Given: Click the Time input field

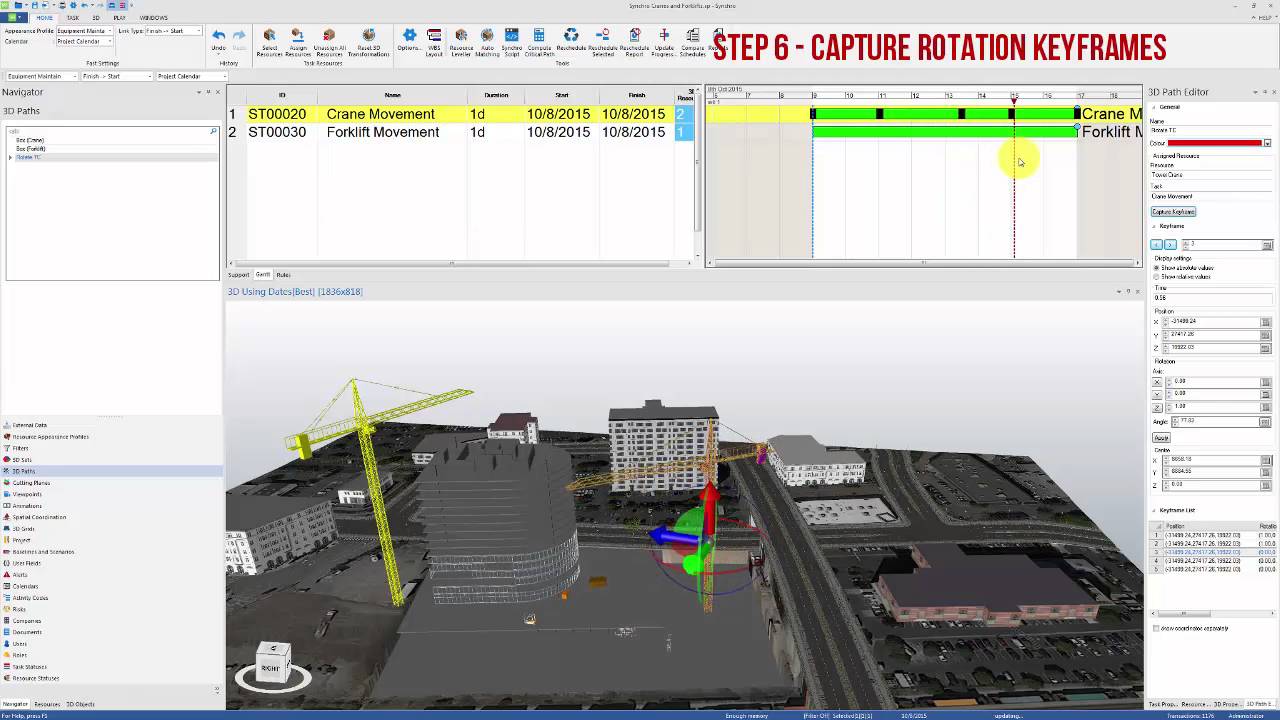Looking at the screenshot, I should [x=1212, y=298].
